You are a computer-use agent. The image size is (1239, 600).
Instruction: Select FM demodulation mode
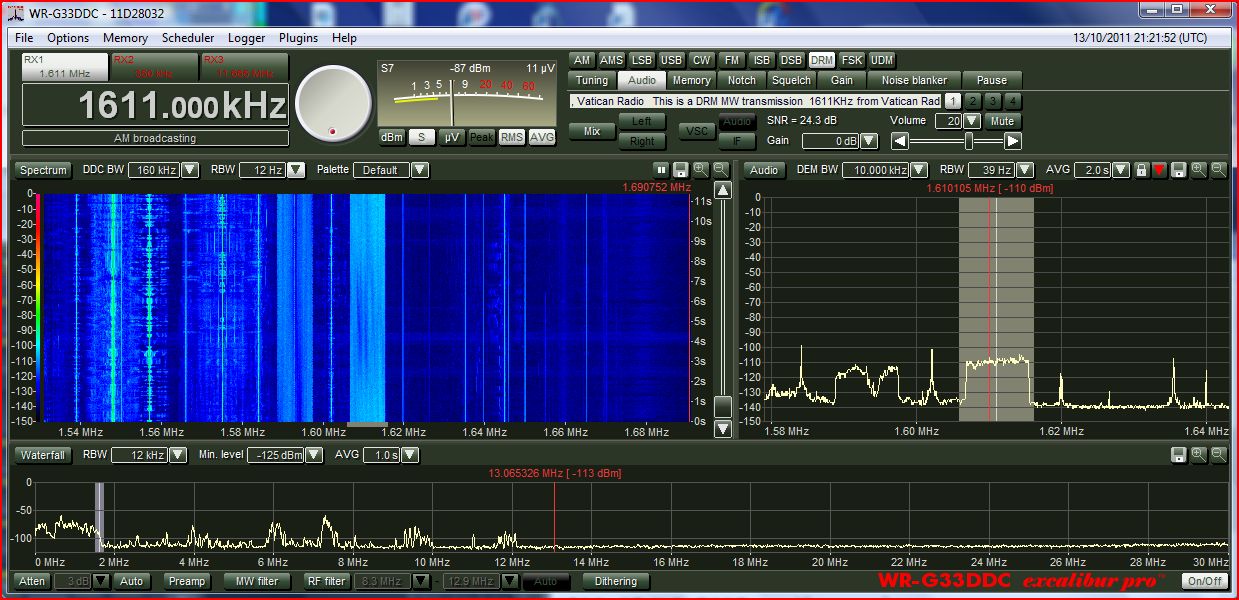tap(732, 60)
